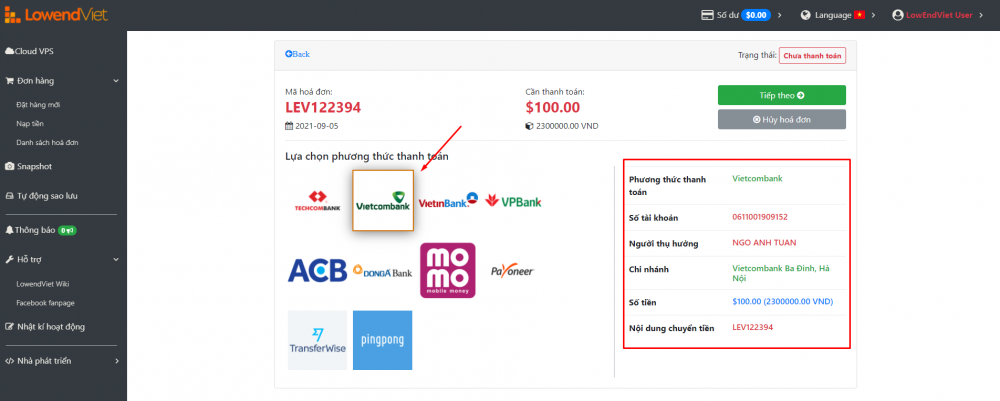Click the balance card icon

(x=707, y=15)
